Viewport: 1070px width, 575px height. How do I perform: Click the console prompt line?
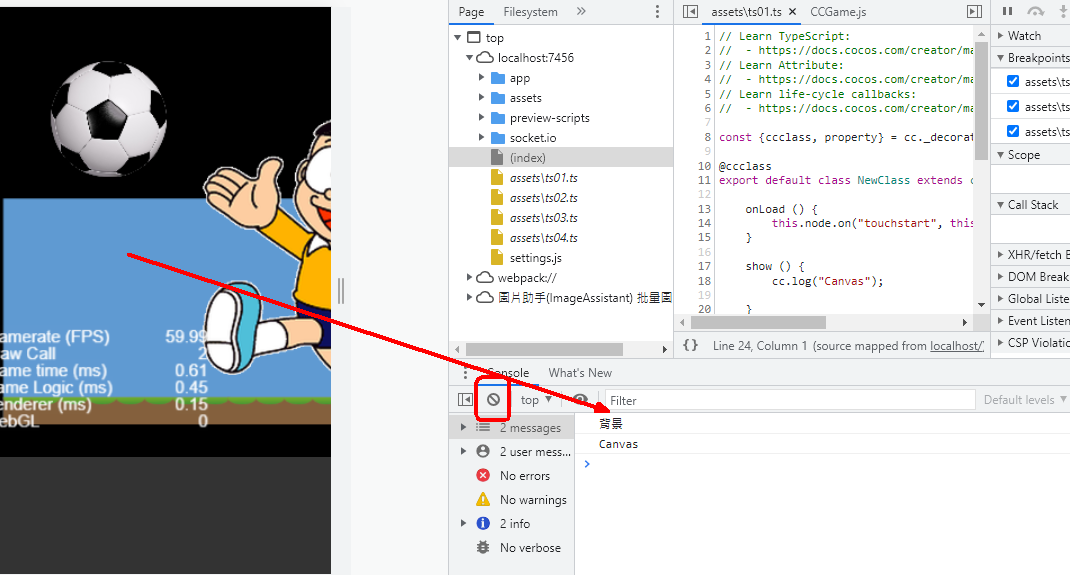[x=822, y=464]
